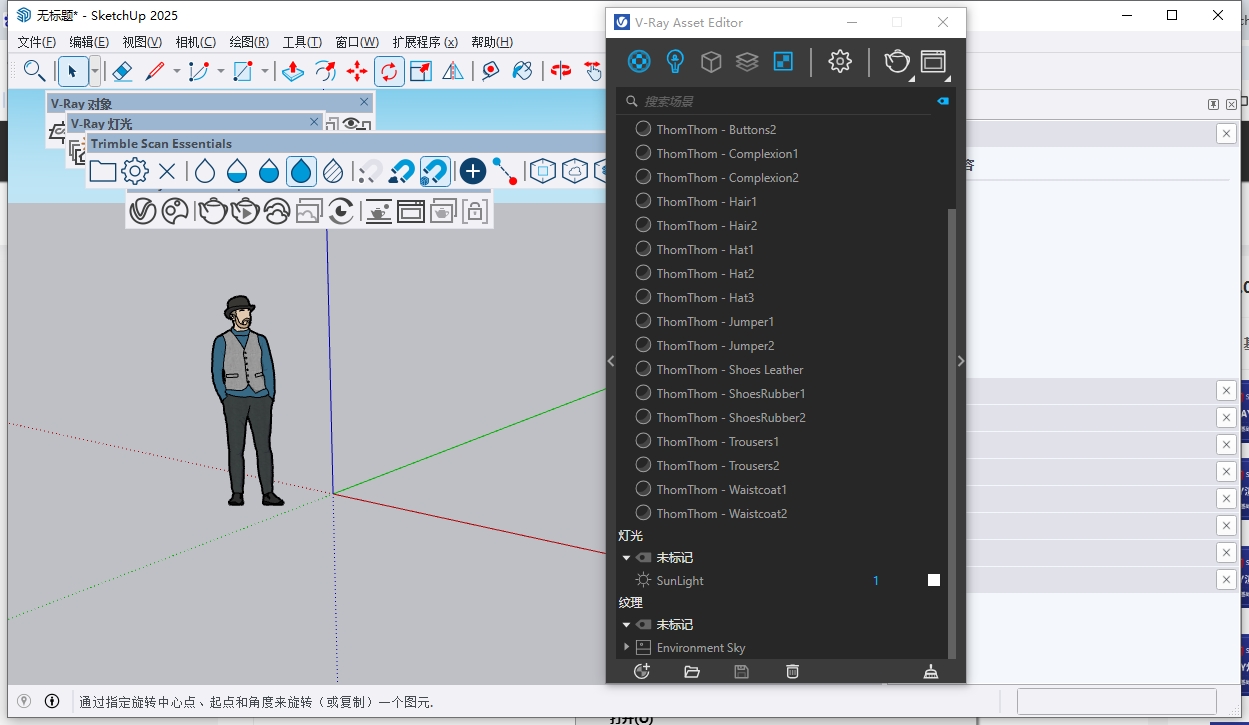The image size is (1249, 725).
Task: Select the Scale tool
Action: [421, 71]
